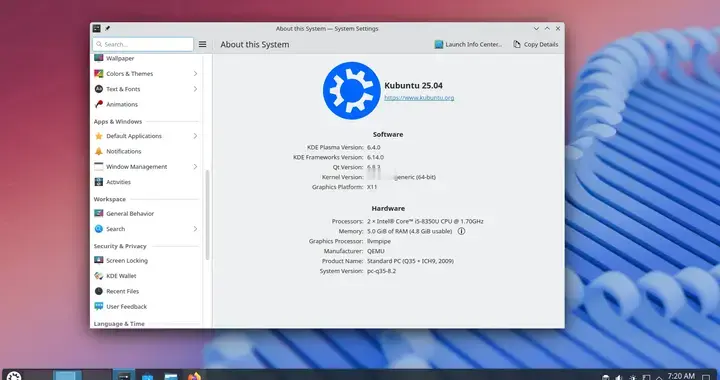Click the Processors value 'Intel Core i5-8350U'
720x380 pixels.
(x=425, y=221)
